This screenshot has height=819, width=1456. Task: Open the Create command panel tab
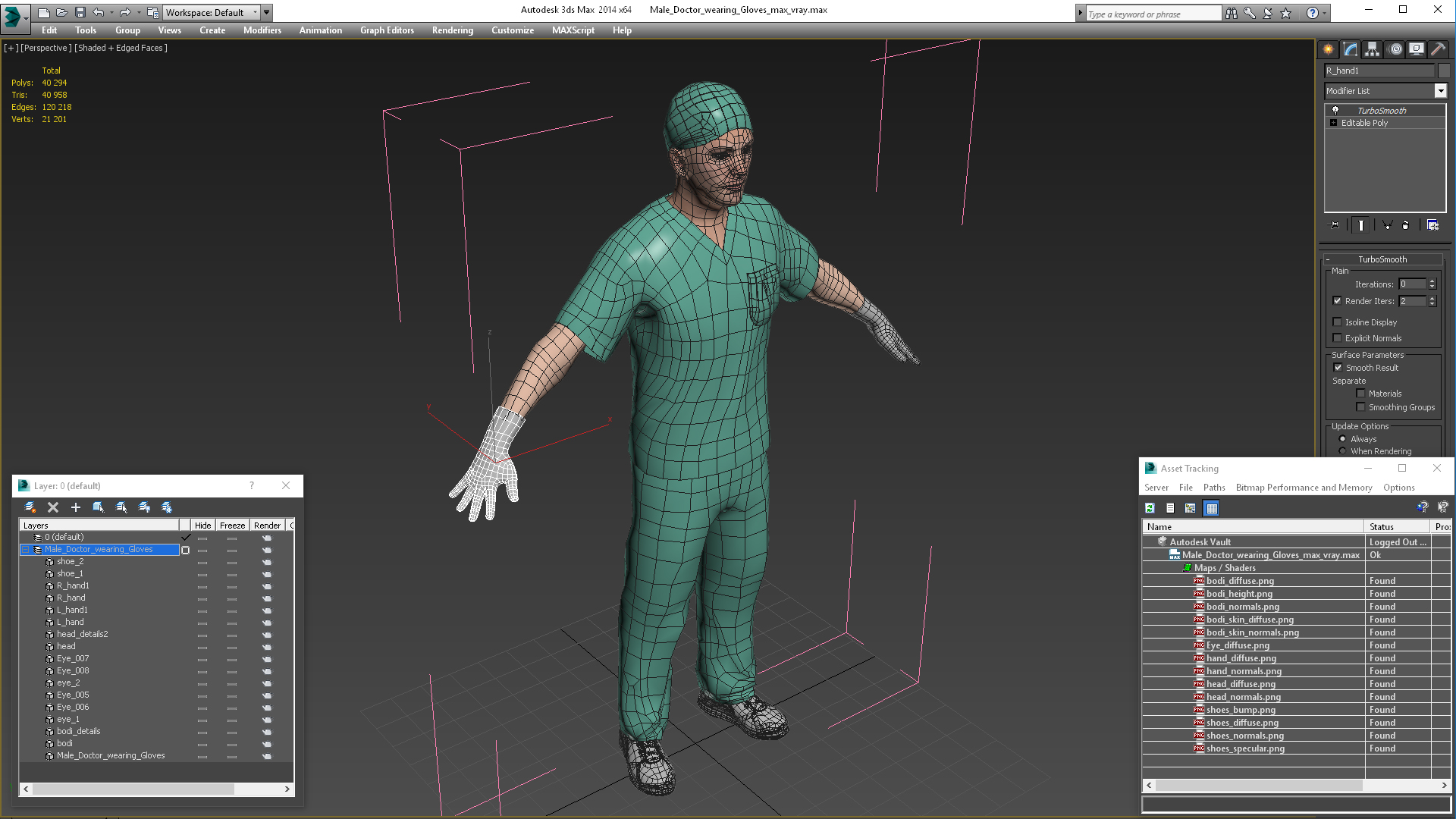[1329, 49]
